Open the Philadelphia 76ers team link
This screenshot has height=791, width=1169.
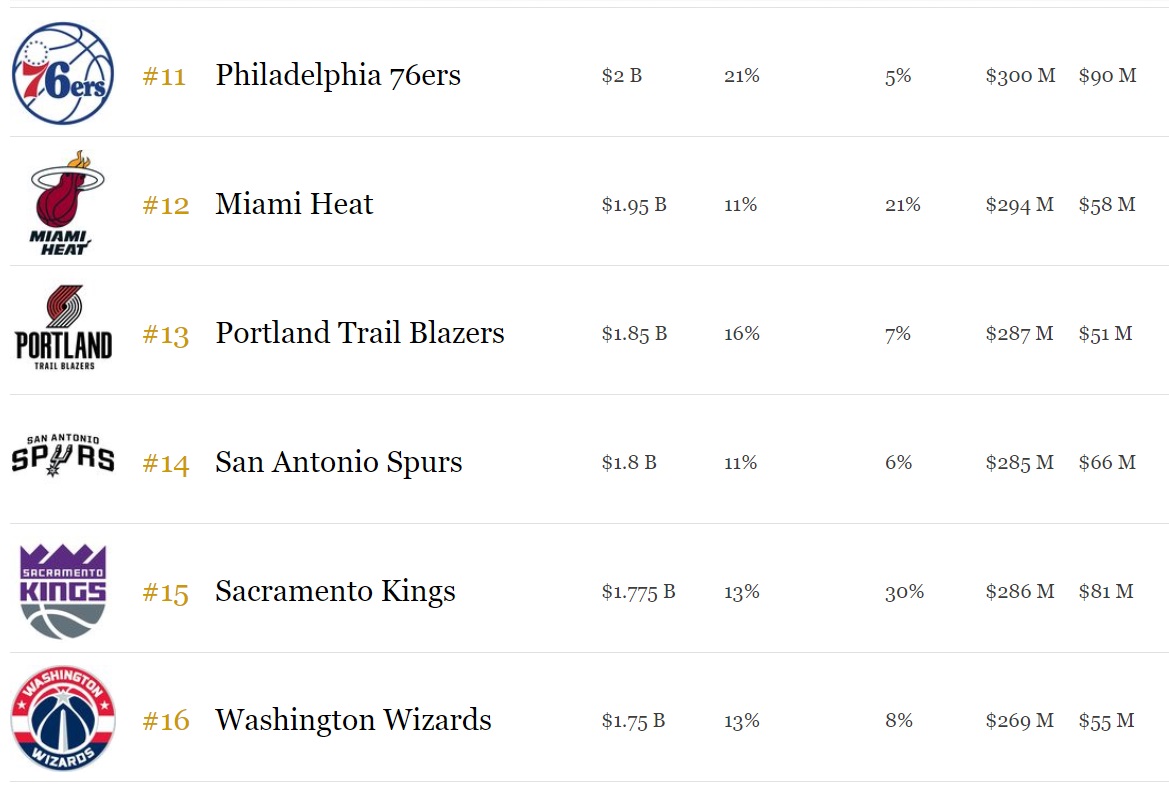point(338,75)
